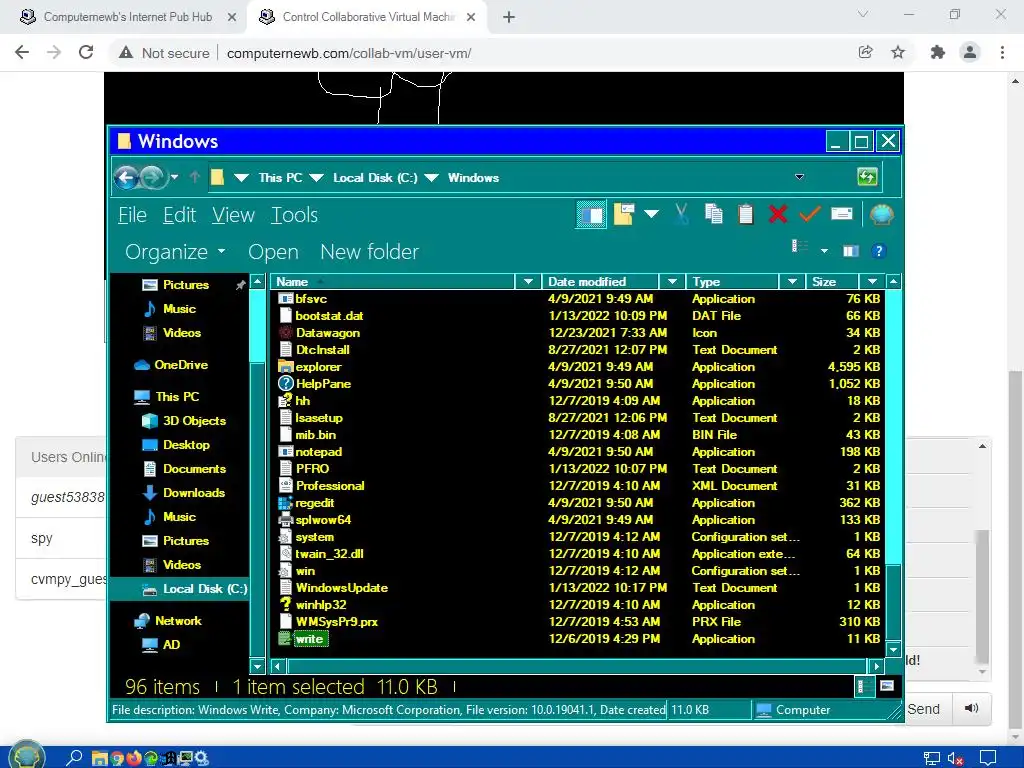This screenshot has width=1024, height=768.
Task: Select Downloads in navigation pane
Action: tap(184, 493)
